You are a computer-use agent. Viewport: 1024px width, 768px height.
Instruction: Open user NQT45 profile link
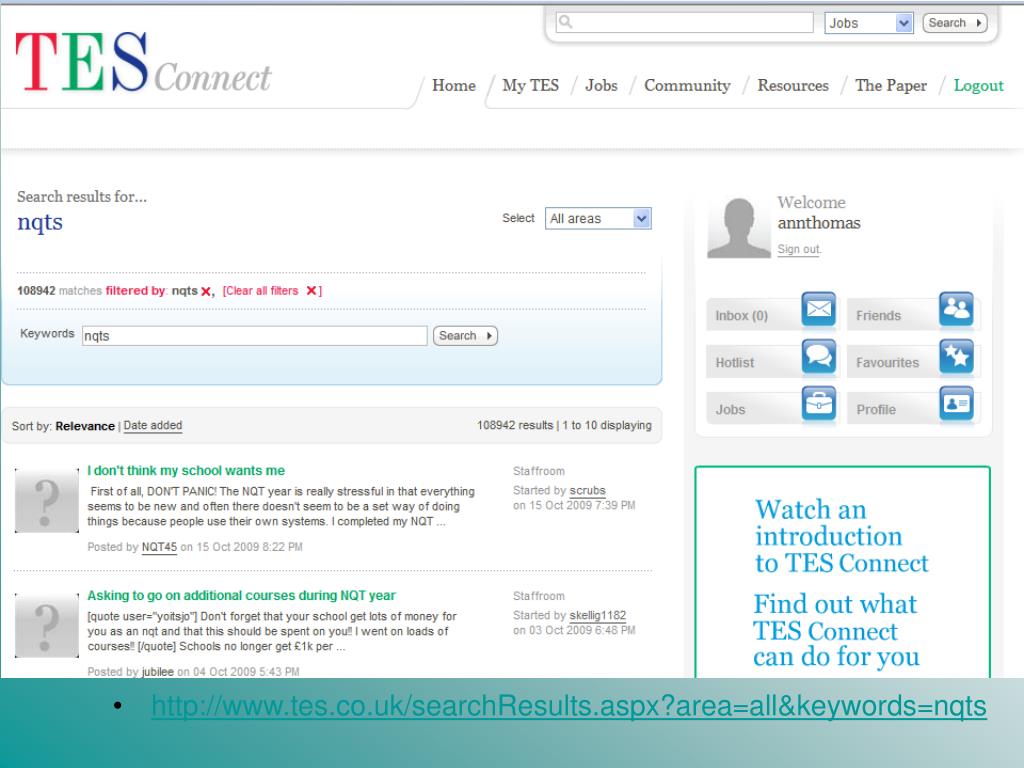tap(159, 547)
